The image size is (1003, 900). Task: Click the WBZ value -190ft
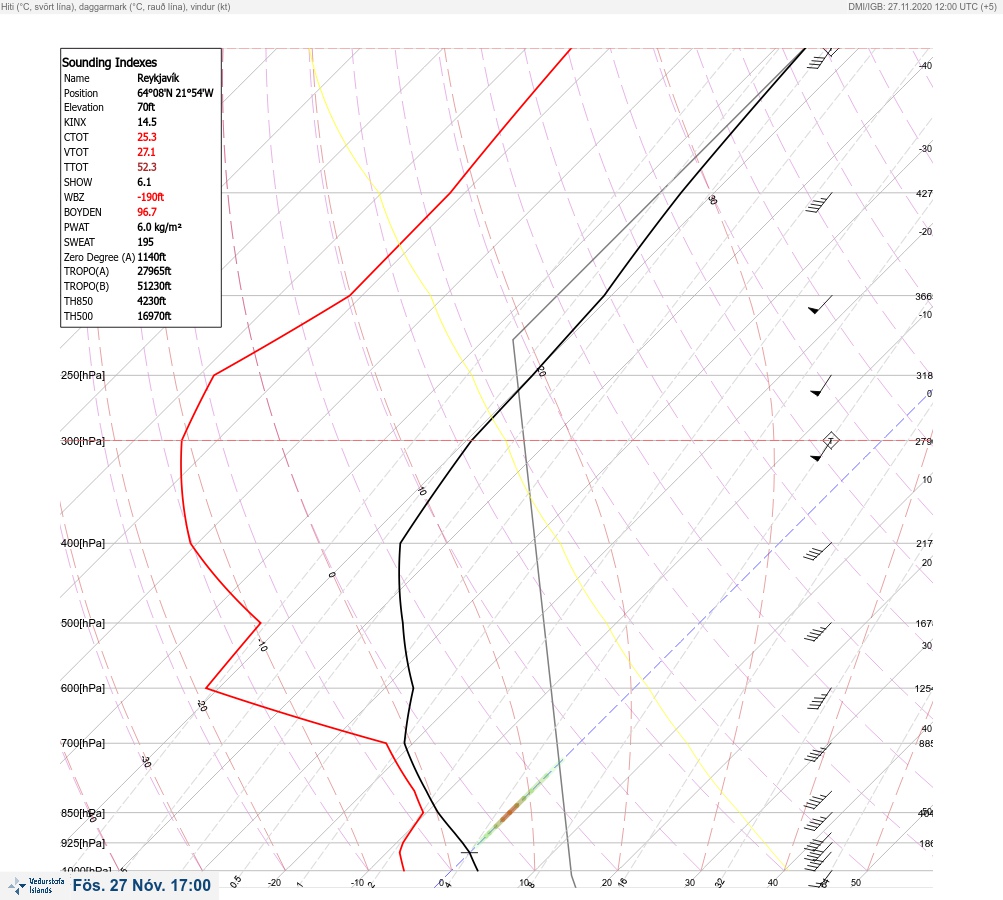coord(150,197)
